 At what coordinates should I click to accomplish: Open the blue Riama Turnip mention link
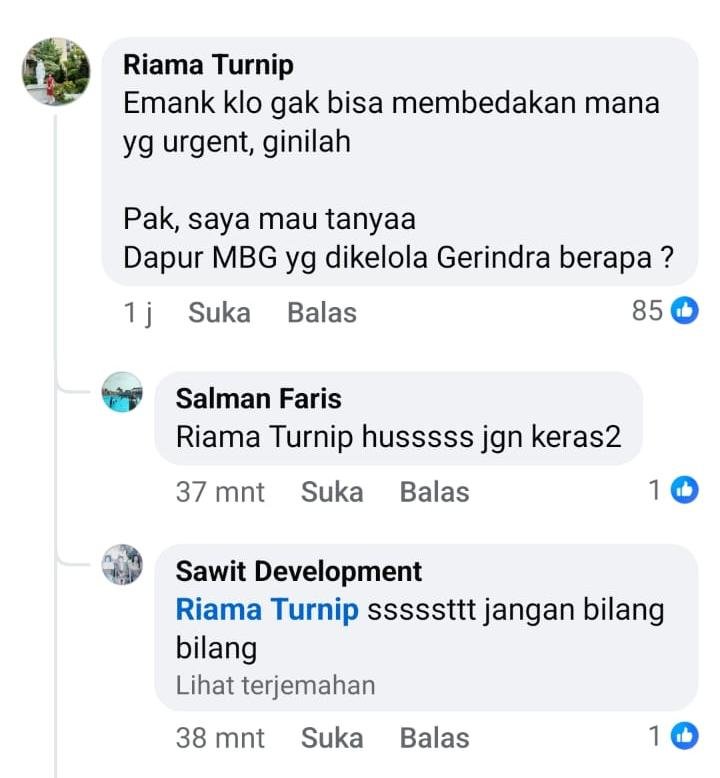coord(267,610)
